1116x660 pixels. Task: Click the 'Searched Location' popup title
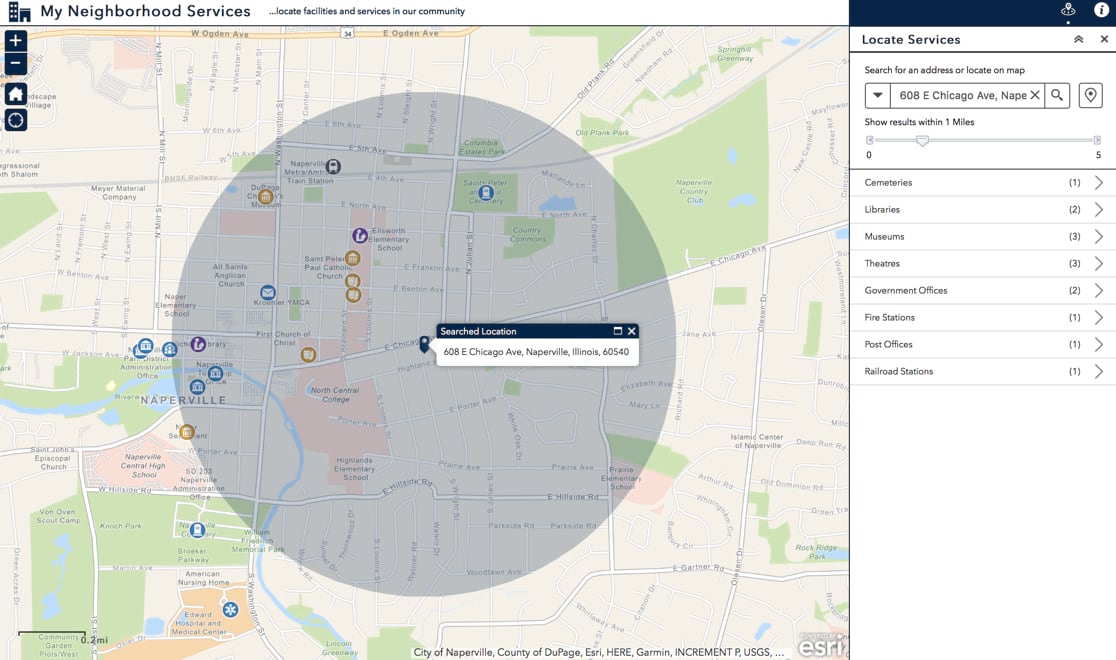478,331
